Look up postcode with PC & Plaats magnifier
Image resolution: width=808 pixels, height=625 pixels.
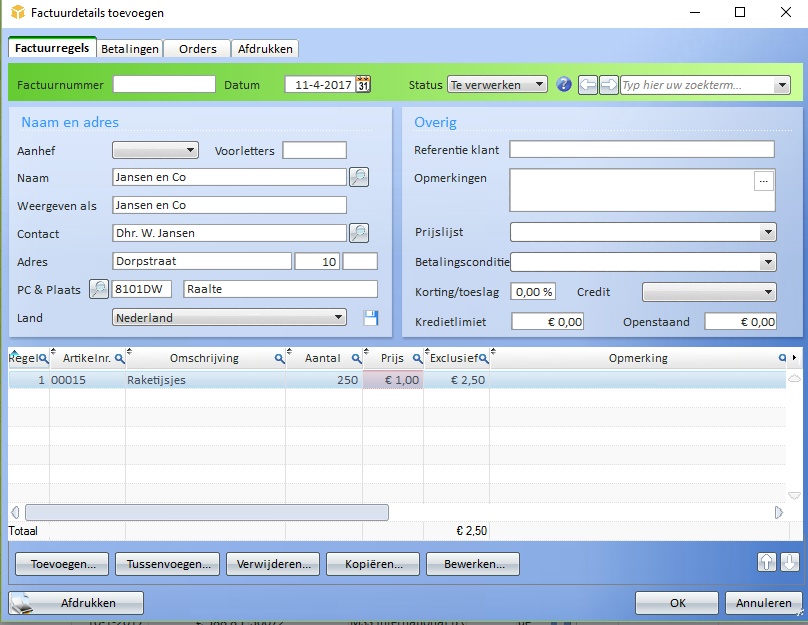coord(99,289)
